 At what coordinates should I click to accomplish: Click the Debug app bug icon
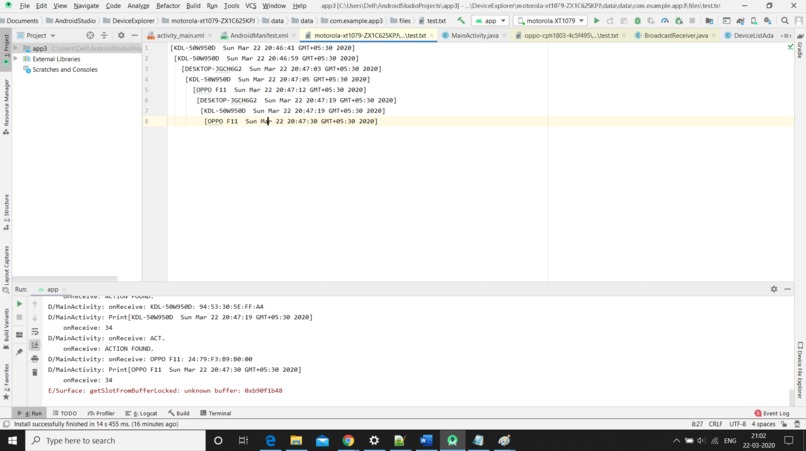[637, 21]
